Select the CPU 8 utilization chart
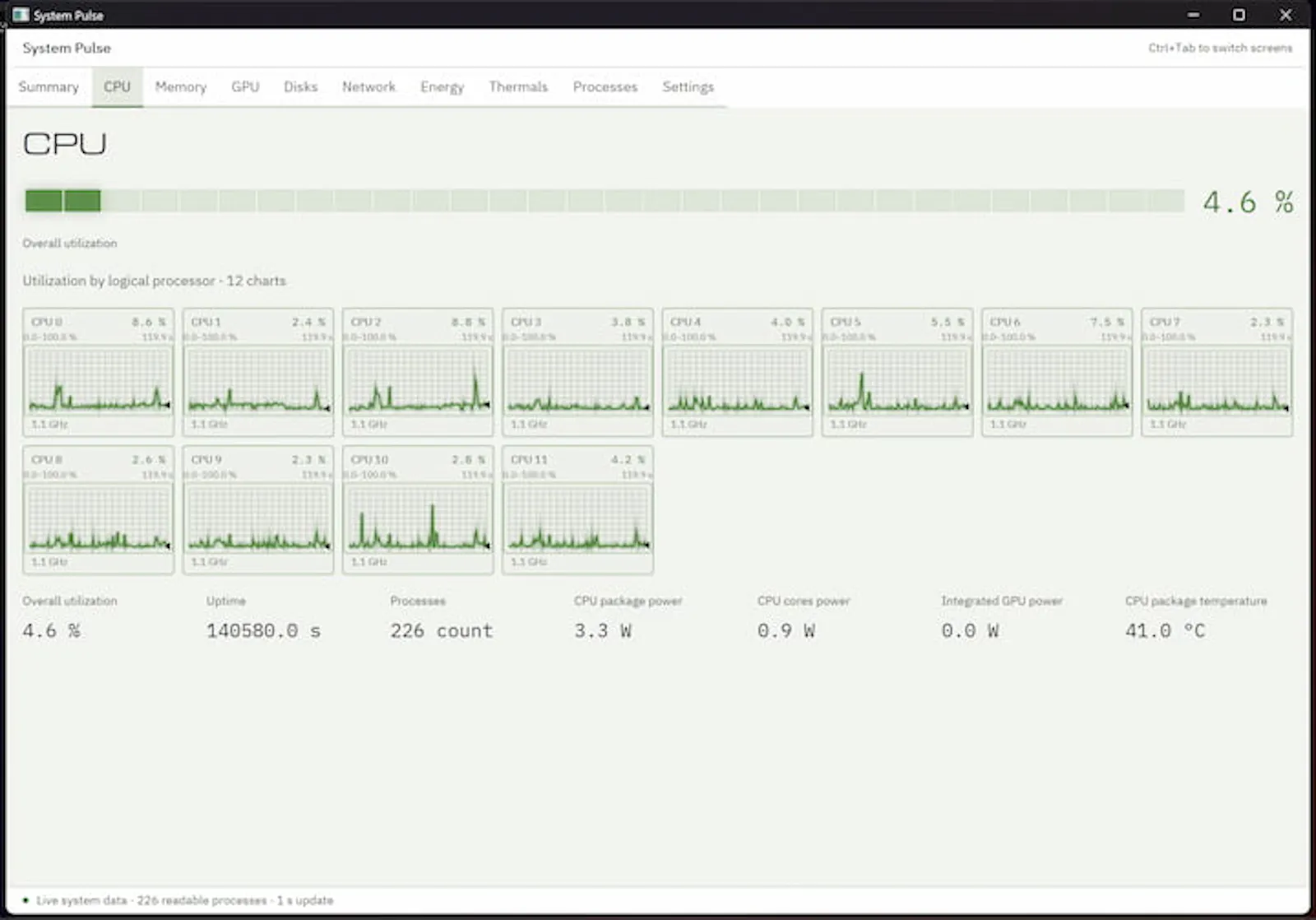The width and height of the screenshot is (1316, 920). (99, 509)
